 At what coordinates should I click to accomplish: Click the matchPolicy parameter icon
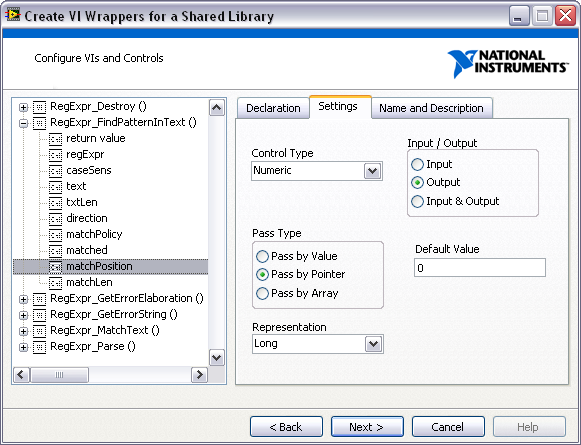(56, 235)
